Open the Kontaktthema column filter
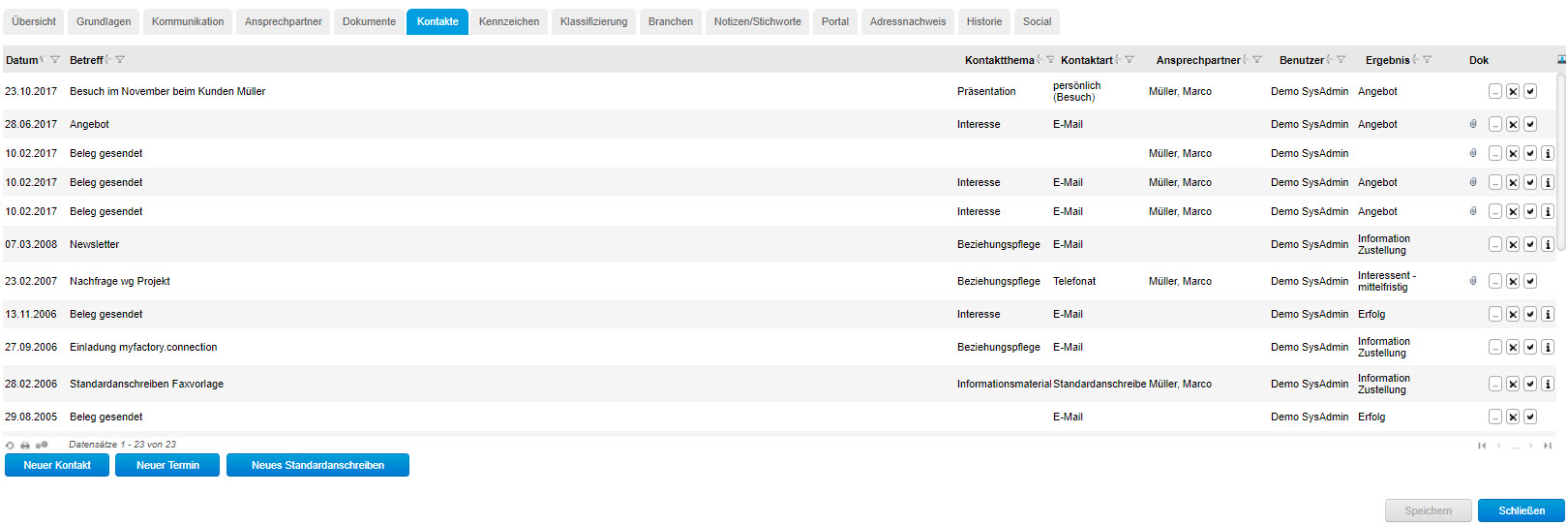The height and width of the screenshot is (526, 1568). (x=1050, y=60)
